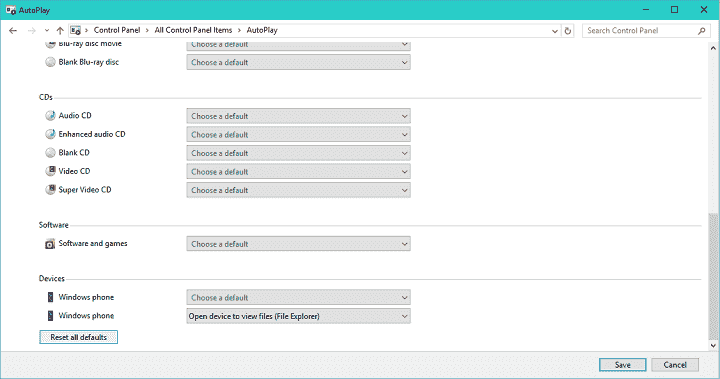Open the 'Open device to view files' dropdown
This screenshot has width=720, height=379.
(298, 316)
